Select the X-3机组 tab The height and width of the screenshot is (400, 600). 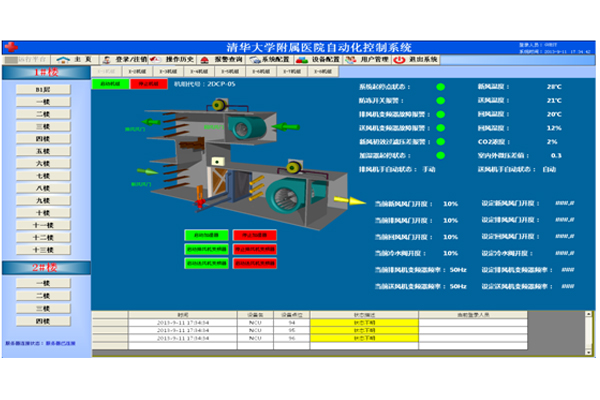pyautogui.click(x=168, y=72)
